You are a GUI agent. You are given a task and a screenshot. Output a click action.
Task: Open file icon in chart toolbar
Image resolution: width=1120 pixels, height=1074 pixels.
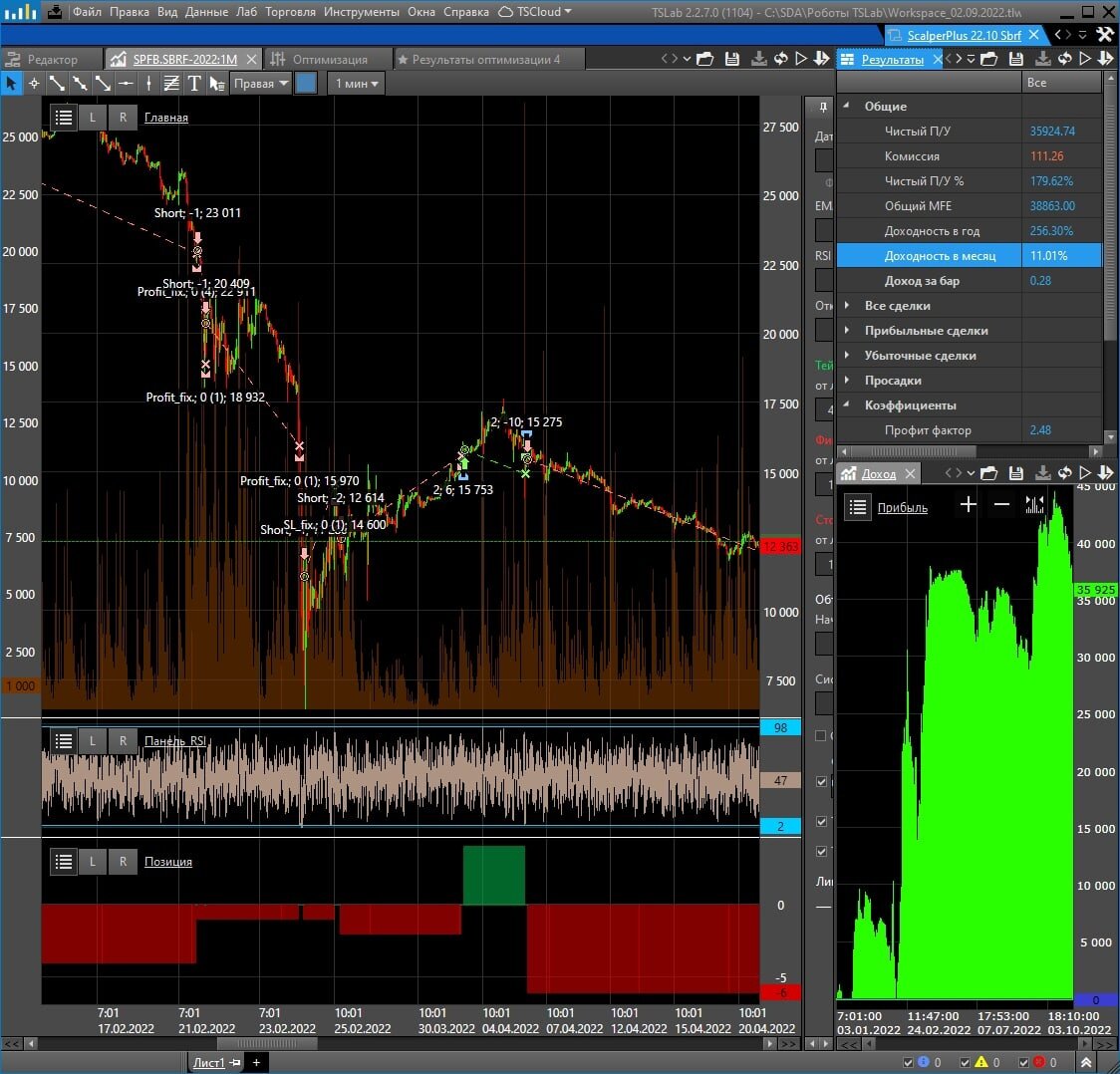pos(705,59)
